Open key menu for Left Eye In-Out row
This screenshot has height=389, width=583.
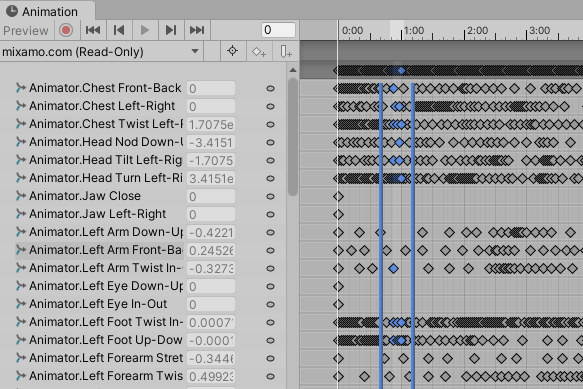270,304
